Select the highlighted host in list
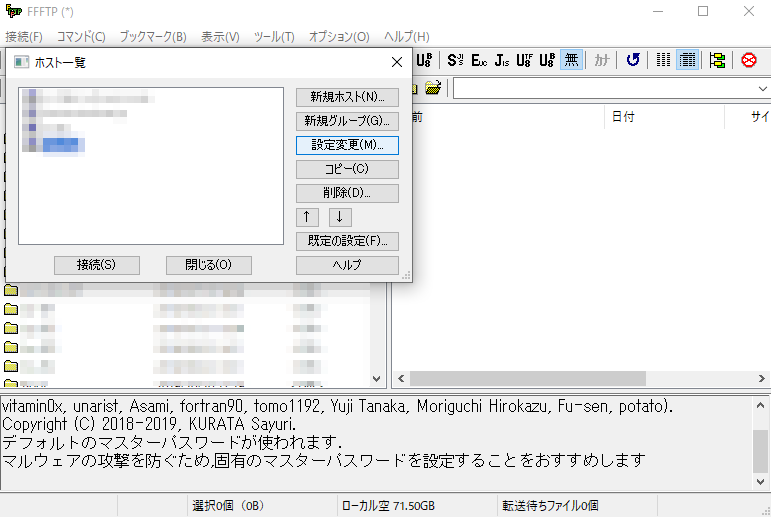Screen dimensions: 771x517 coord(62,146)
